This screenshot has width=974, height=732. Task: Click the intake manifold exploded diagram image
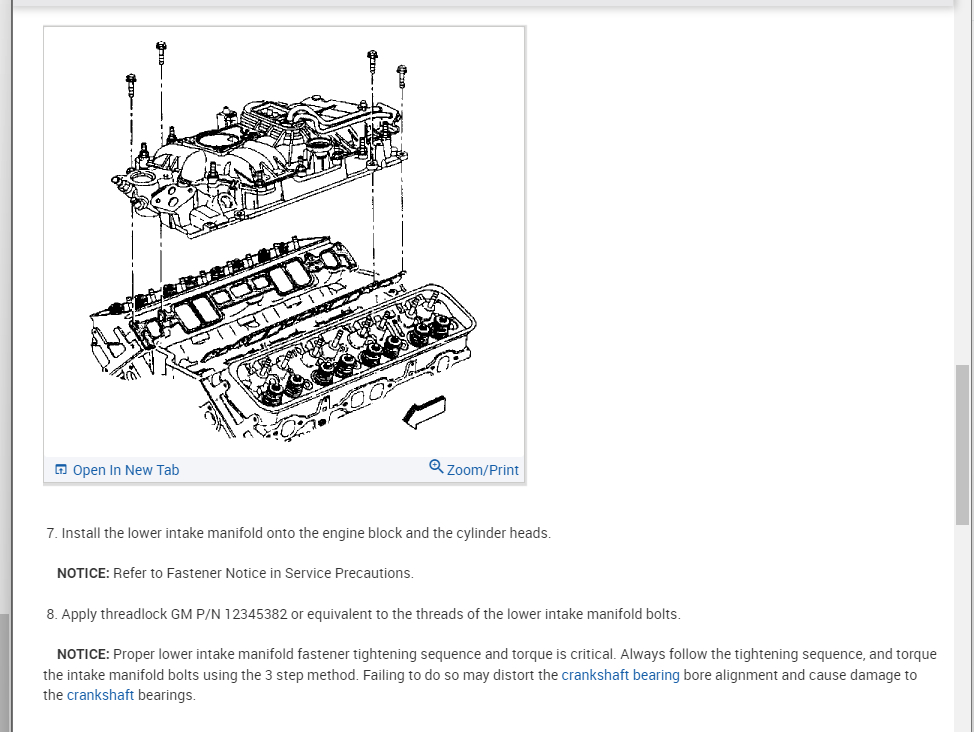[284, 242]
